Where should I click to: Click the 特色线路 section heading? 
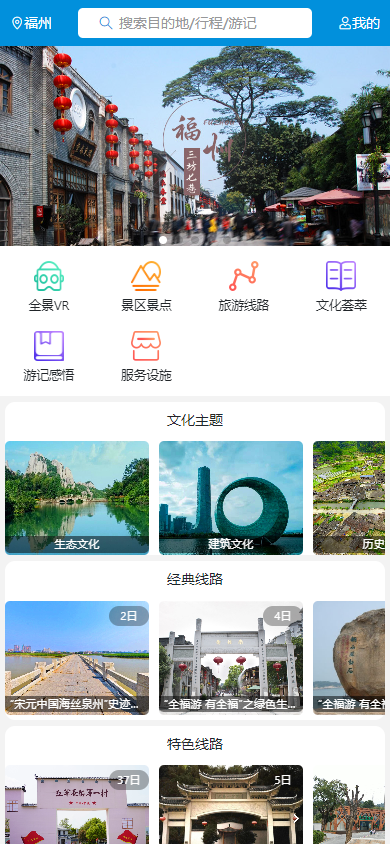coord(195,744)
